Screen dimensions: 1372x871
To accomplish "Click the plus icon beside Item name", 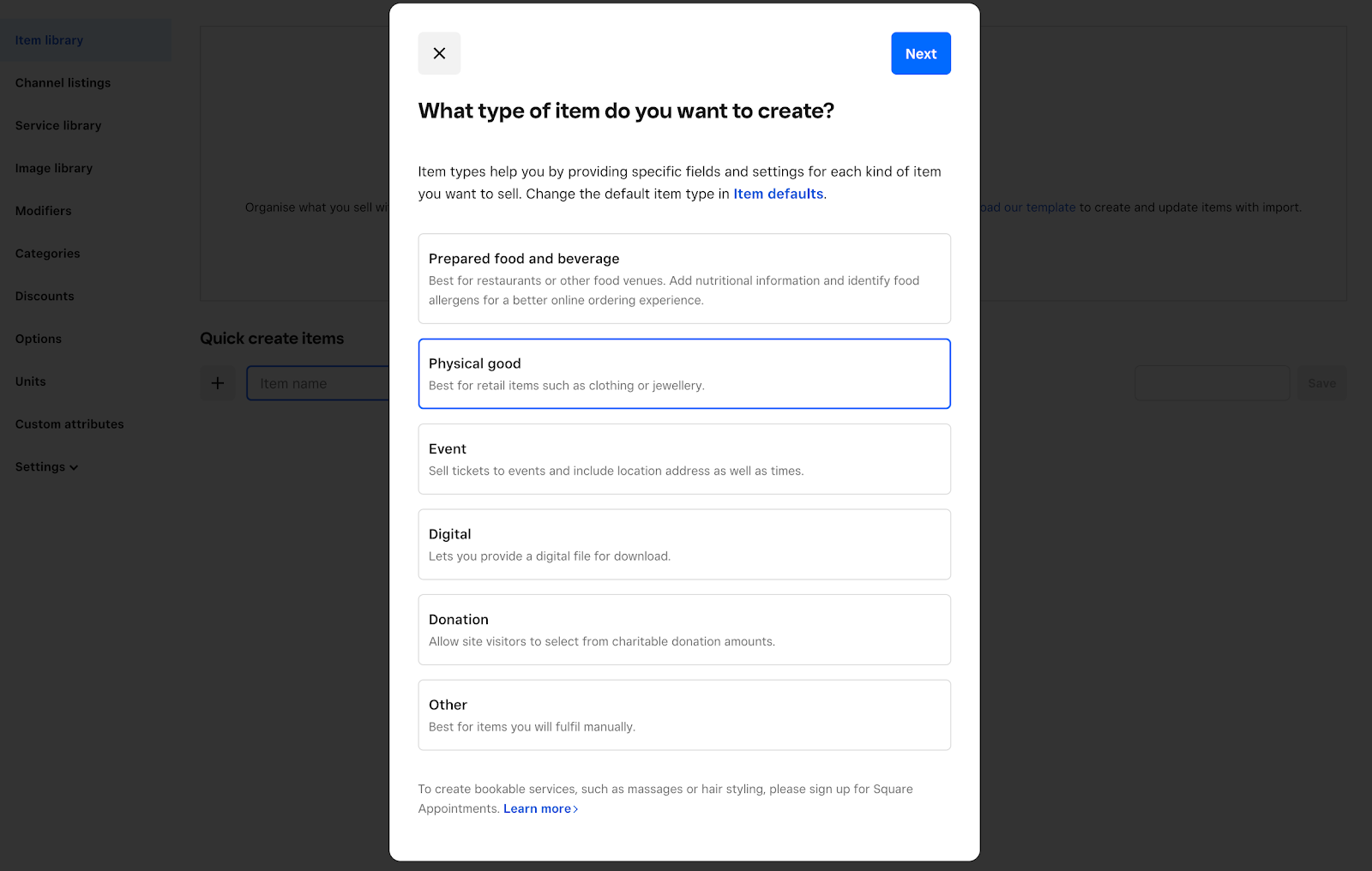I will tap(218, 383).
